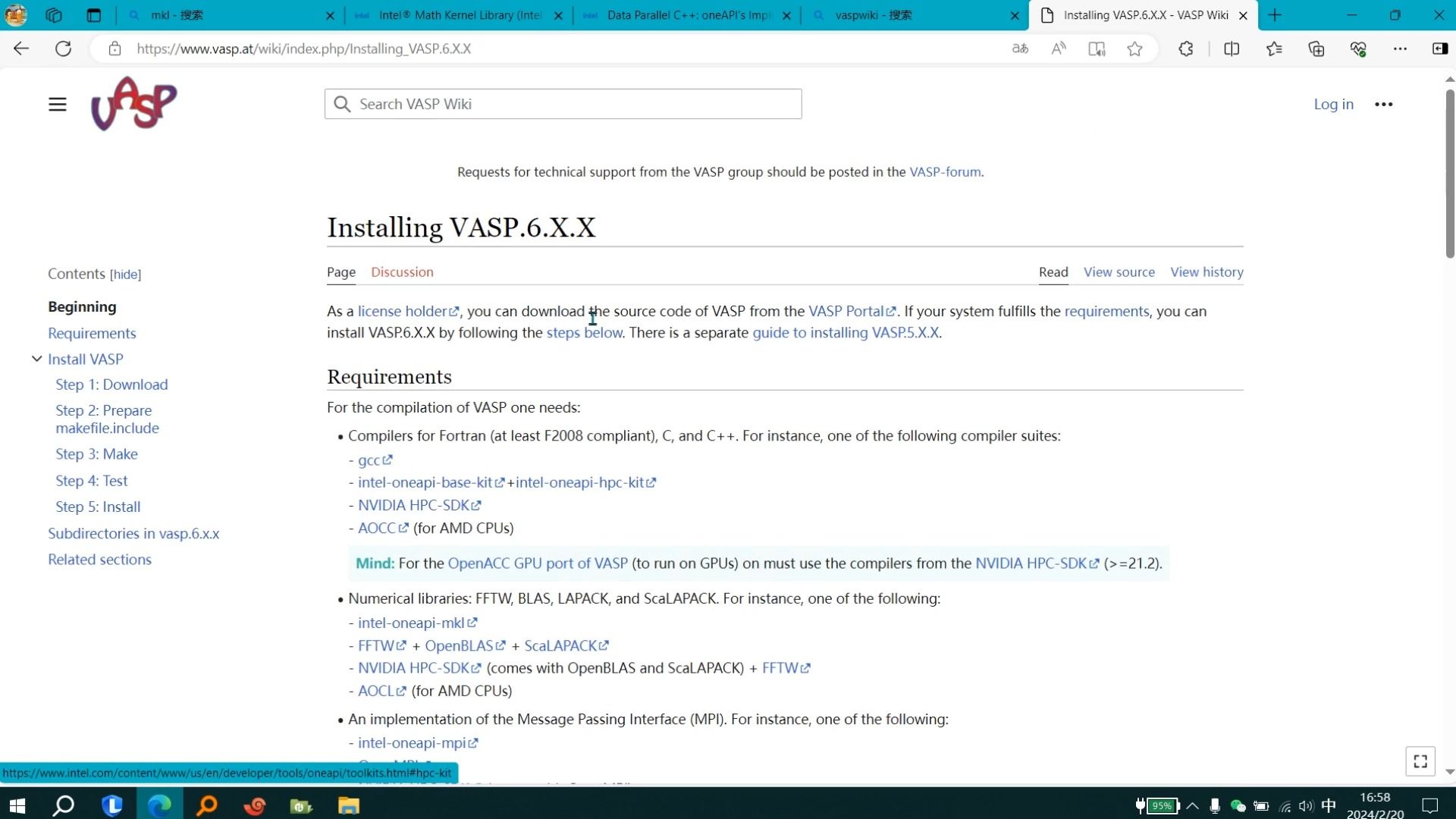
Task: Open the Collections panel
Action: tap(1316, 49)
